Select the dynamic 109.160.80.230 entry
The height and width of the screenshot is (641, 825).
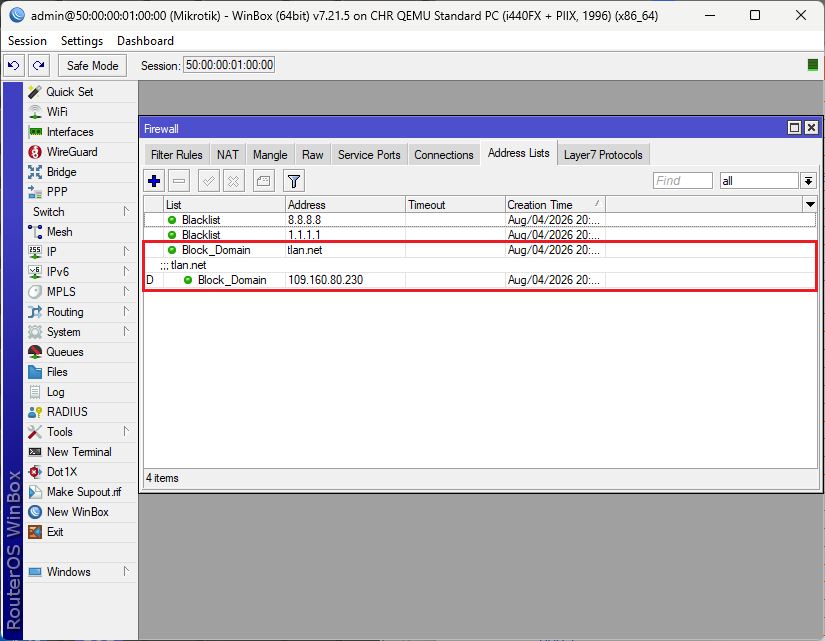[480, 280]
